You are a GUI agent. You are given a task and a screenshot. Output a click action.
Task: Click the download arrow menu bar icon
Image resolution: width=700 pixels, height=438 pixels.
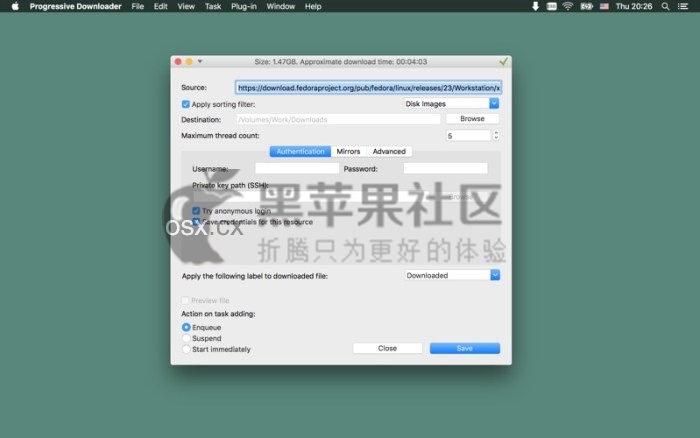pos(535,6)
